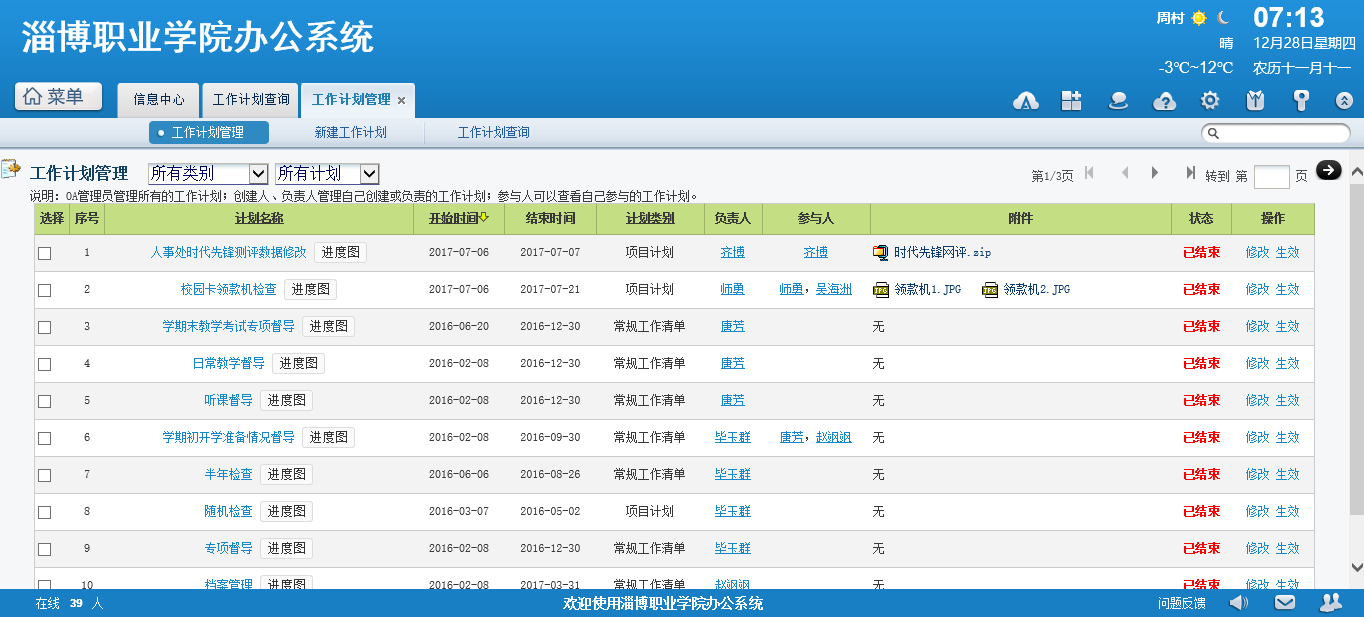Click the speaker sound icon at bottom
The height and width of the screenshot is (617, 1364).
coord(1238,602)
